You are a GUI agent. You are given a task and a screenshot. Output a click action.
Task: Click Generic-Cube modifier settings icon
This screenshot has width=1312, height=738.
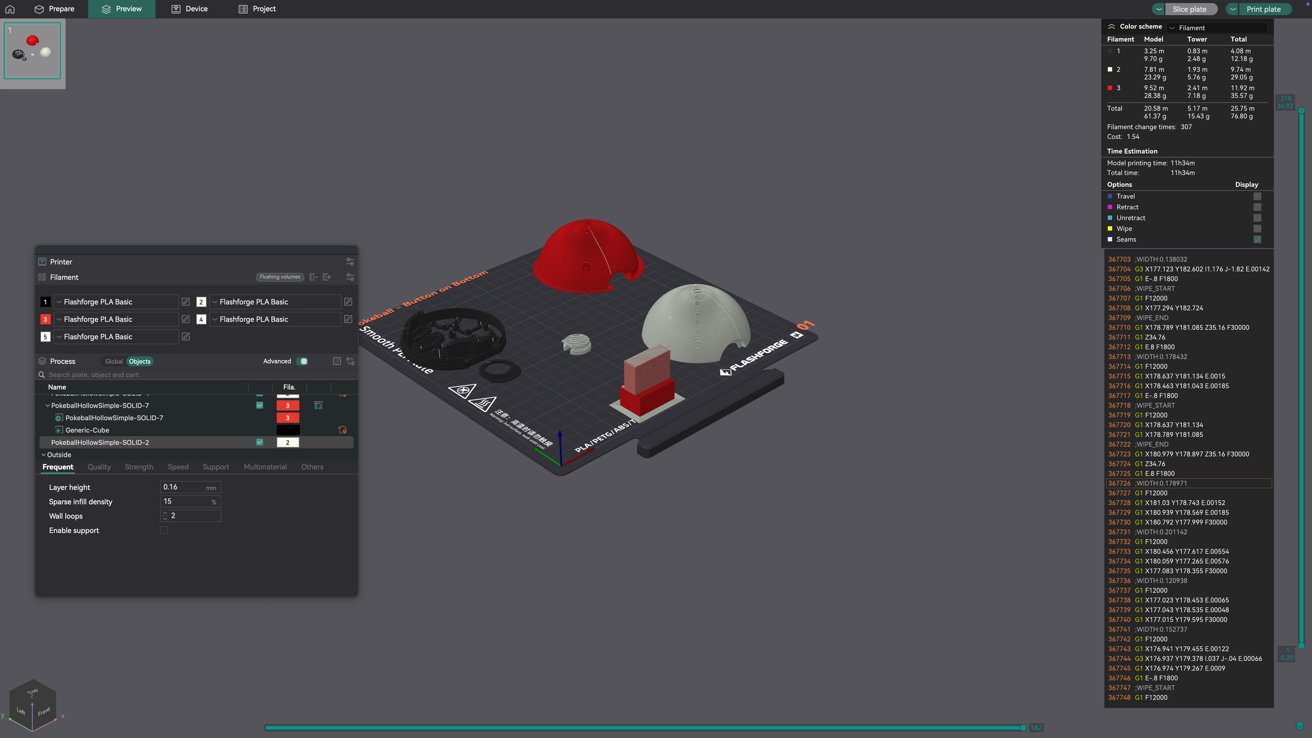(342, 430)
